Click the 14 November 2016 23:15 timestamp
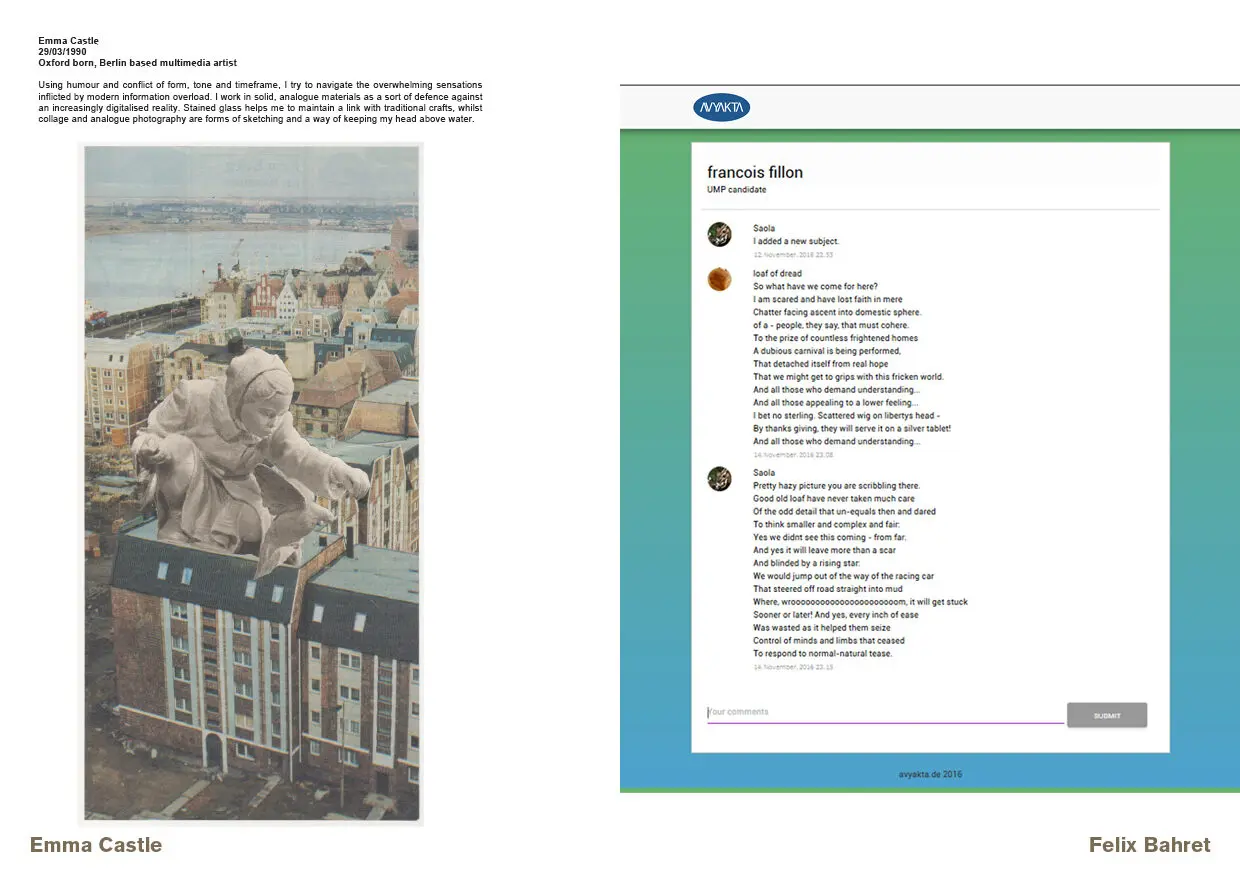Screen dimensions: 1240x874 793,667
